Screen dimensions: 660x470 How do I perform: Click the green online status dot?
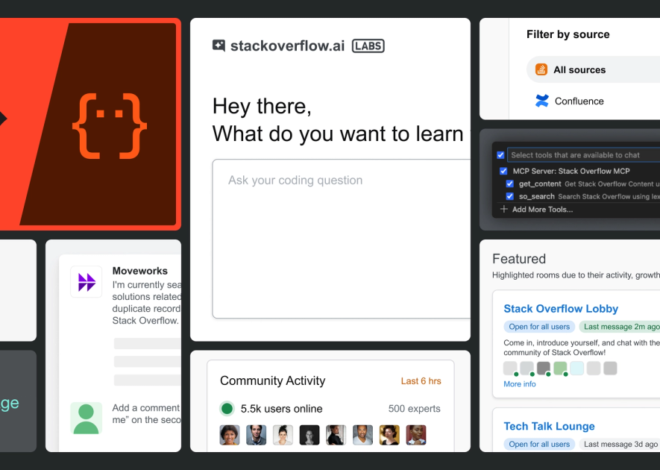coord(227,409)
